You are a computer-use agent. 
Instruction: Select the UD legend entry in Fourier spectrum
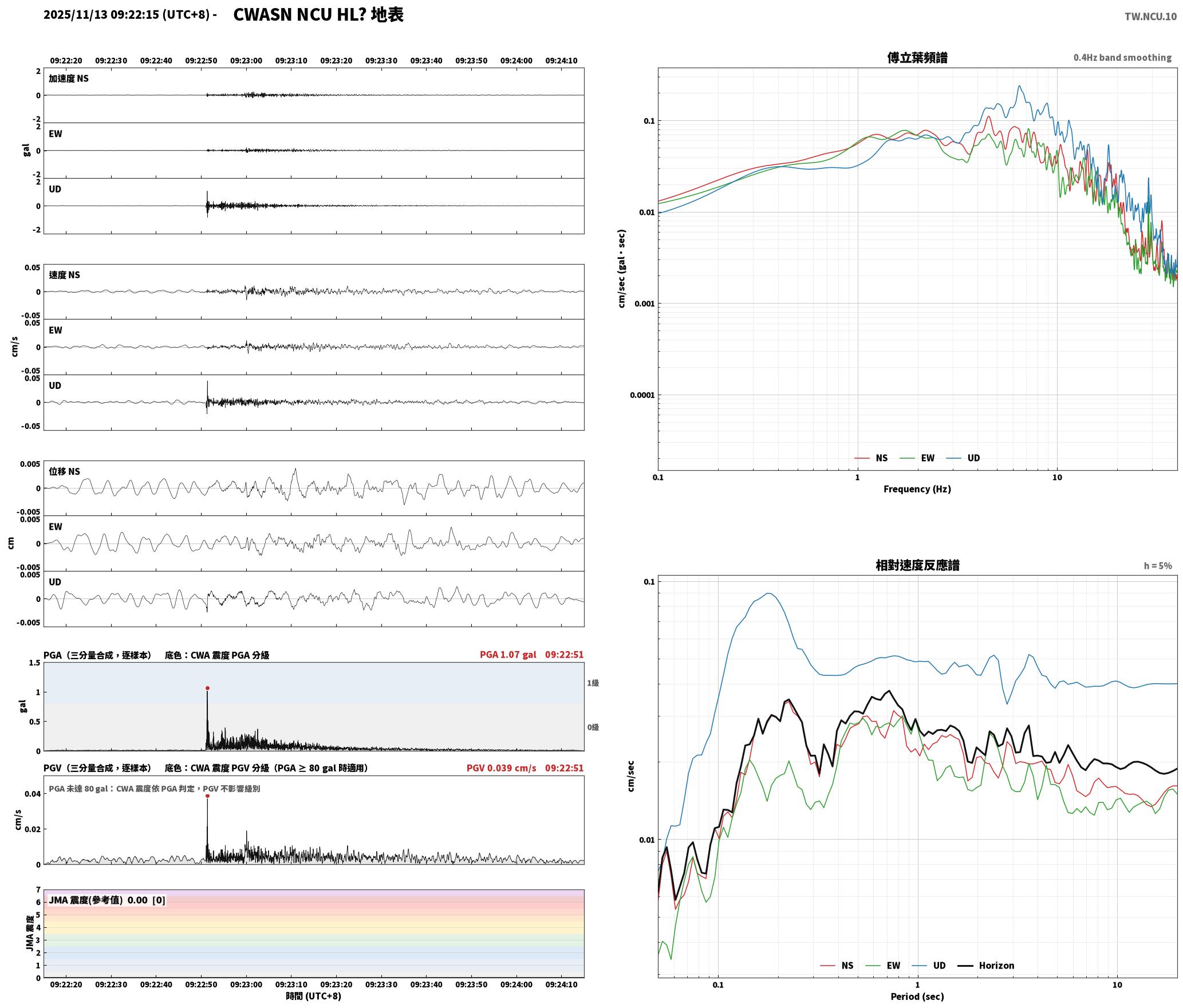point(963,458)
